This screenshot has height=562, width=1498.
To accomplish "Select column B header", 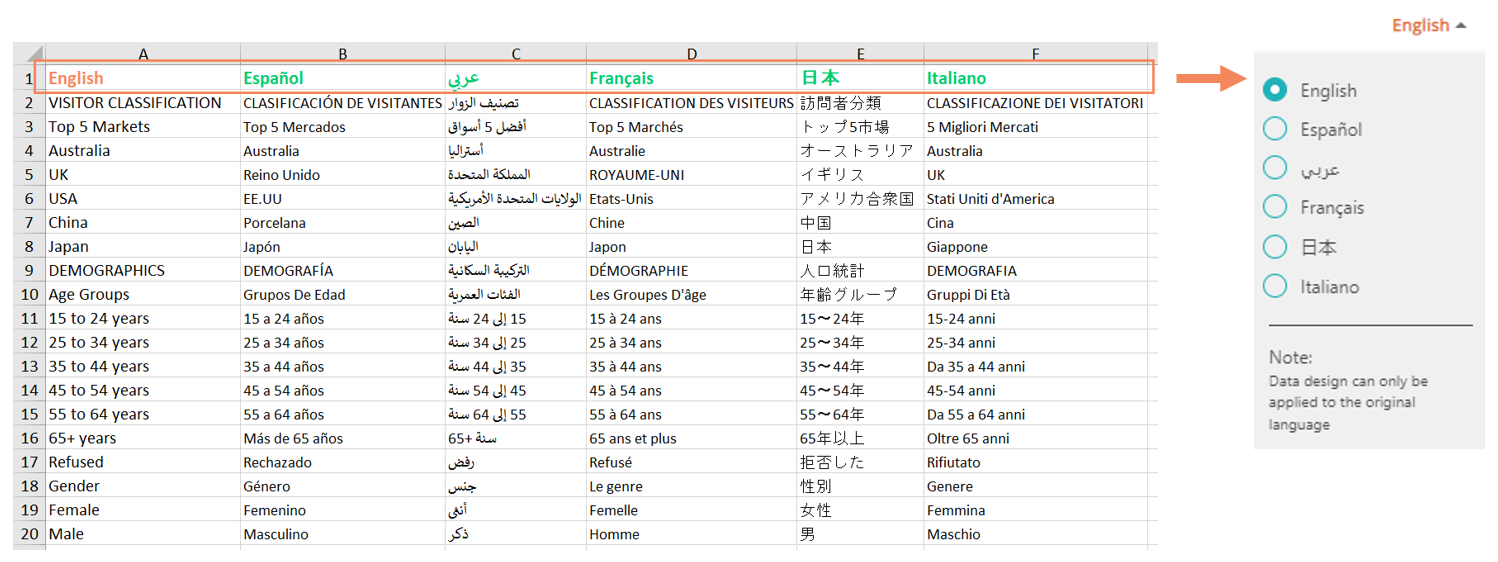I will coord(342,54).
